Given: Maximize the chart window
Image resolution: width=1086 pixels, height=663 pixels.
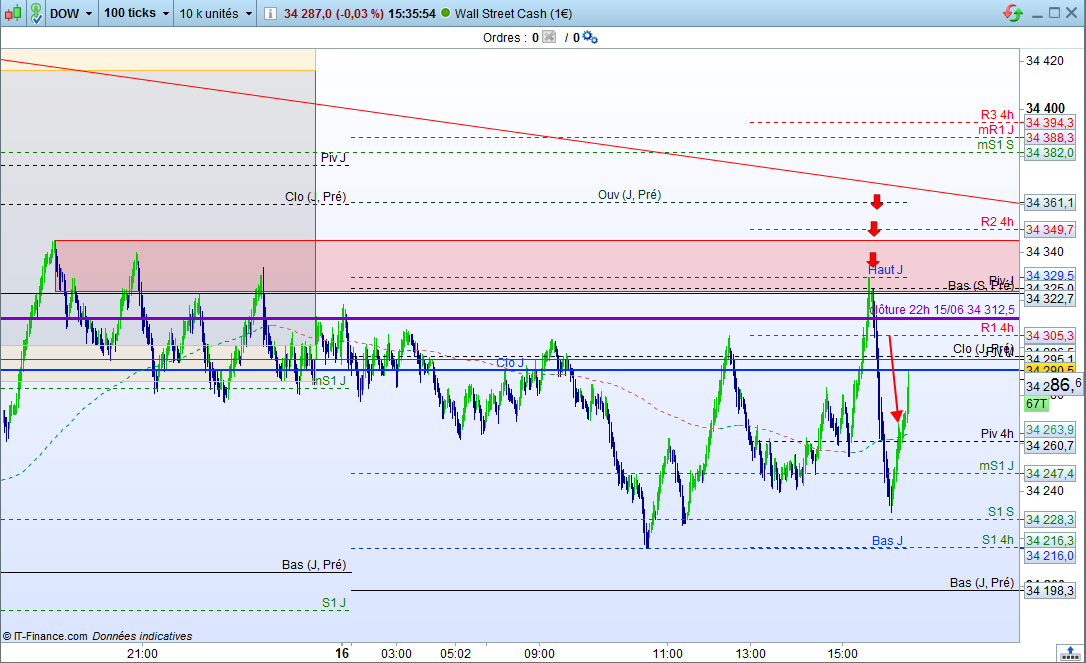Looking at the screenshot, I should 1054,13.
